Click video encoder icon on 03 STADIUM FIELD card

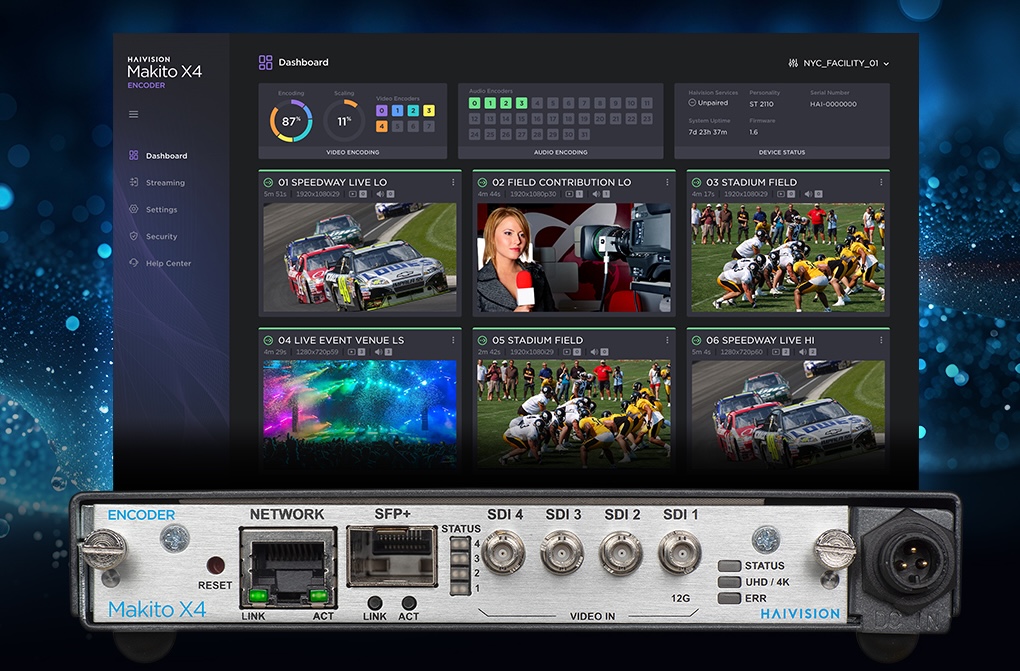tap(781, 194)
